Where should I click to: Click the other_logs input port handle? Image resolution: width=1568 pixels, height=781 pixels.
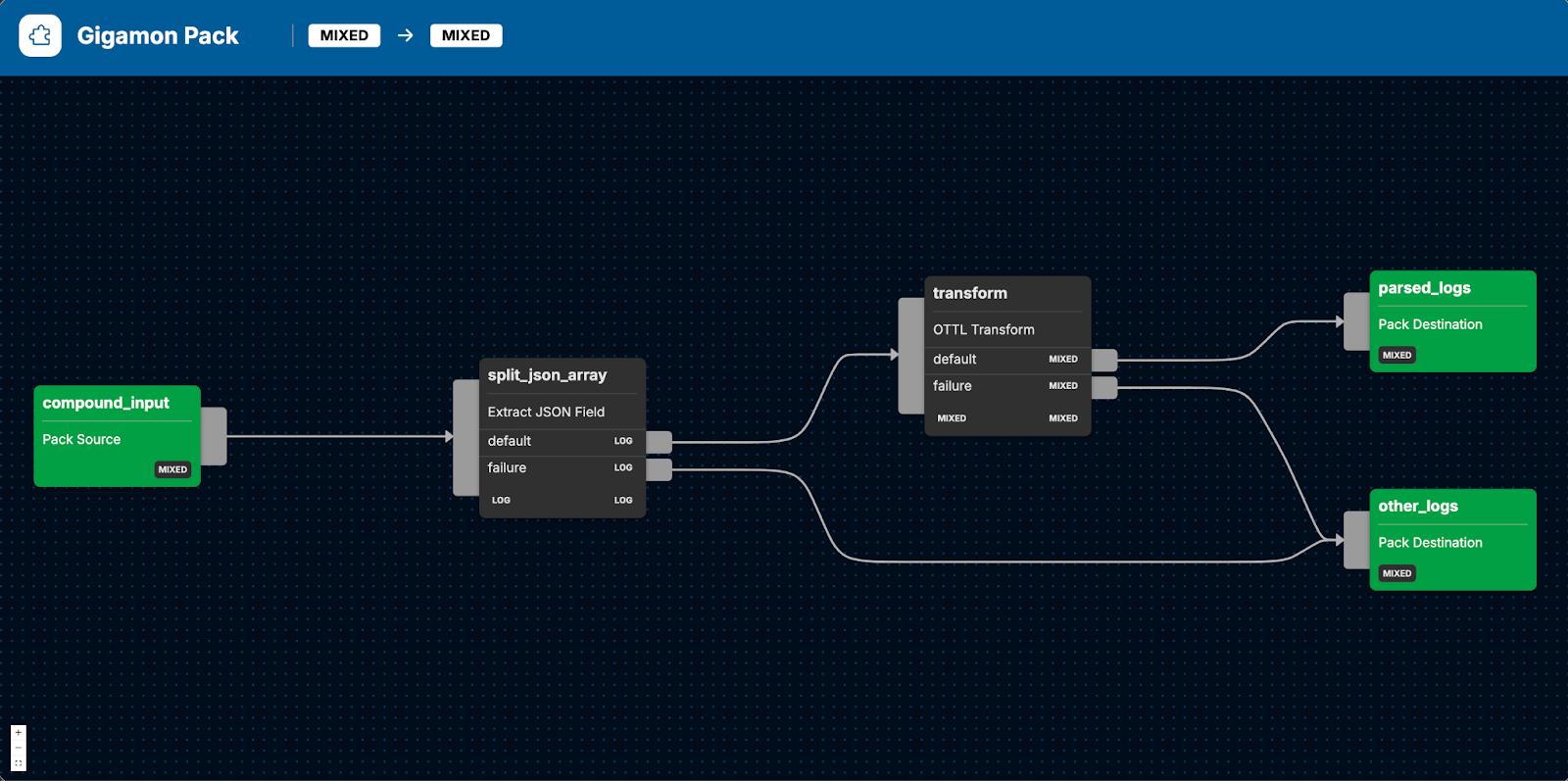tap(1356, 540)
